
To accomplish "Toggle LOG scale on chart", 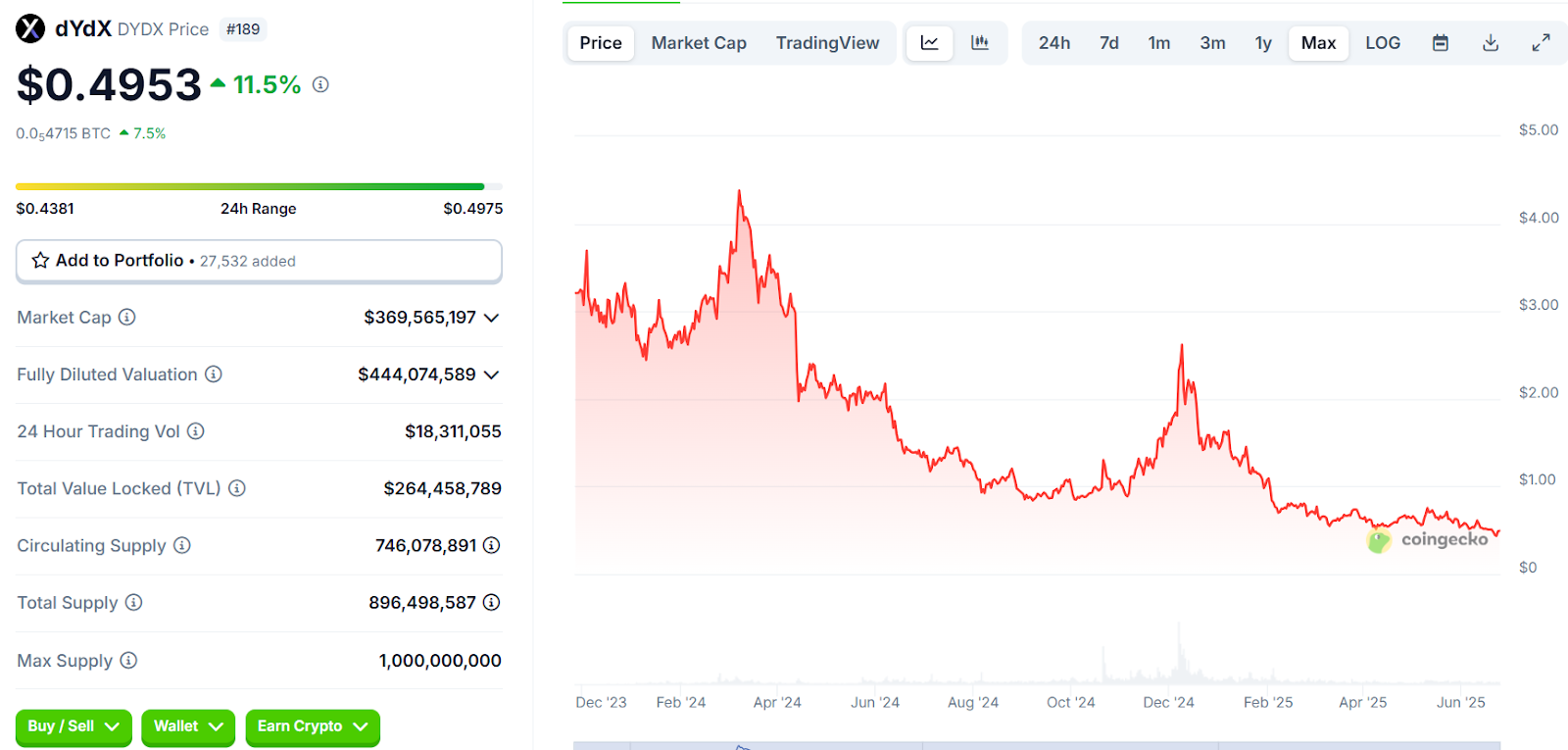I will (1383, 43).
